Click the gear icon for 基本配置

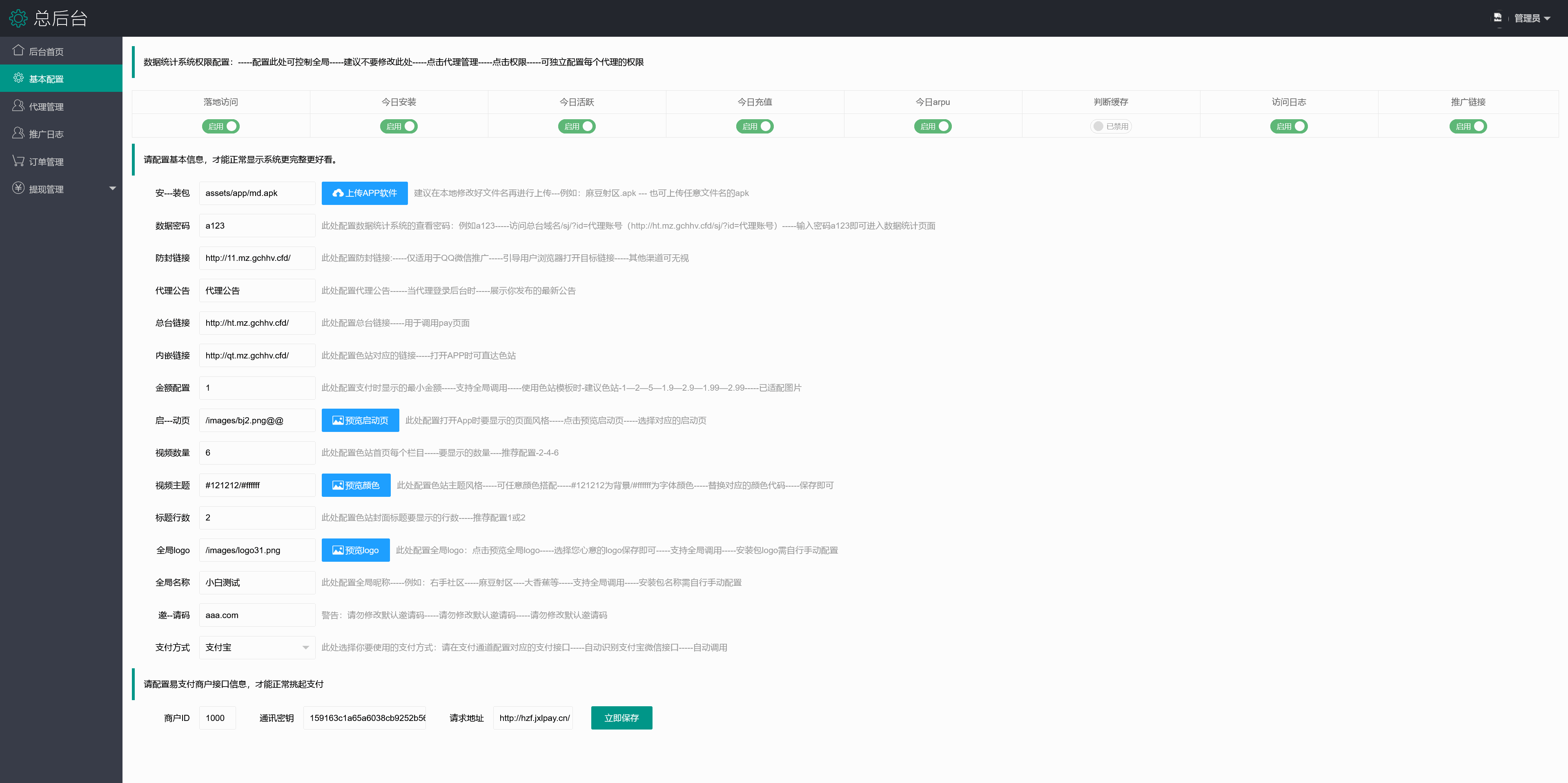coord(18,78)
